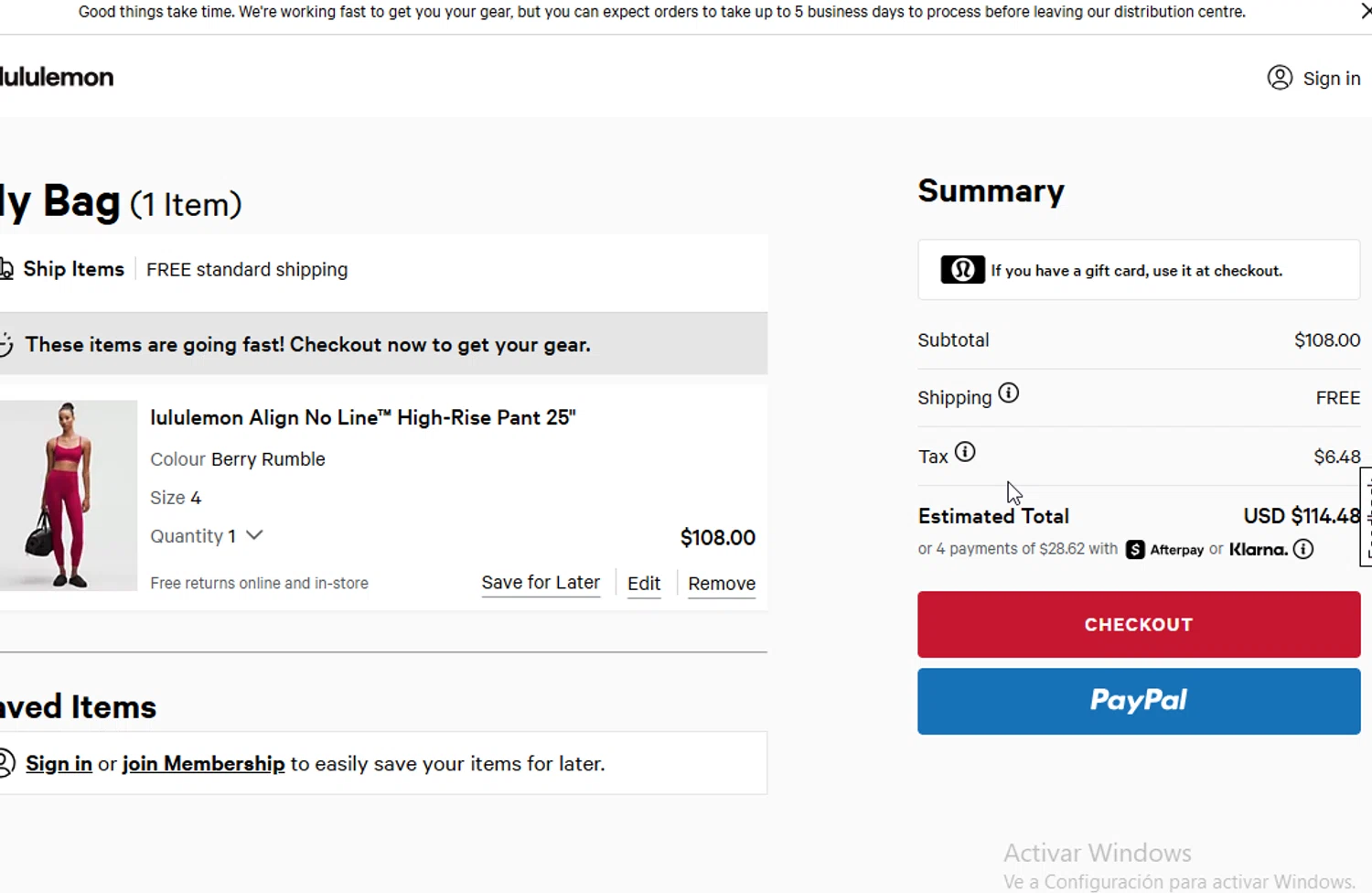The height and width of the screenshot is (893, 1372).
Task: Close the shipping delay announcement banner
Action: click(1365, 13)
